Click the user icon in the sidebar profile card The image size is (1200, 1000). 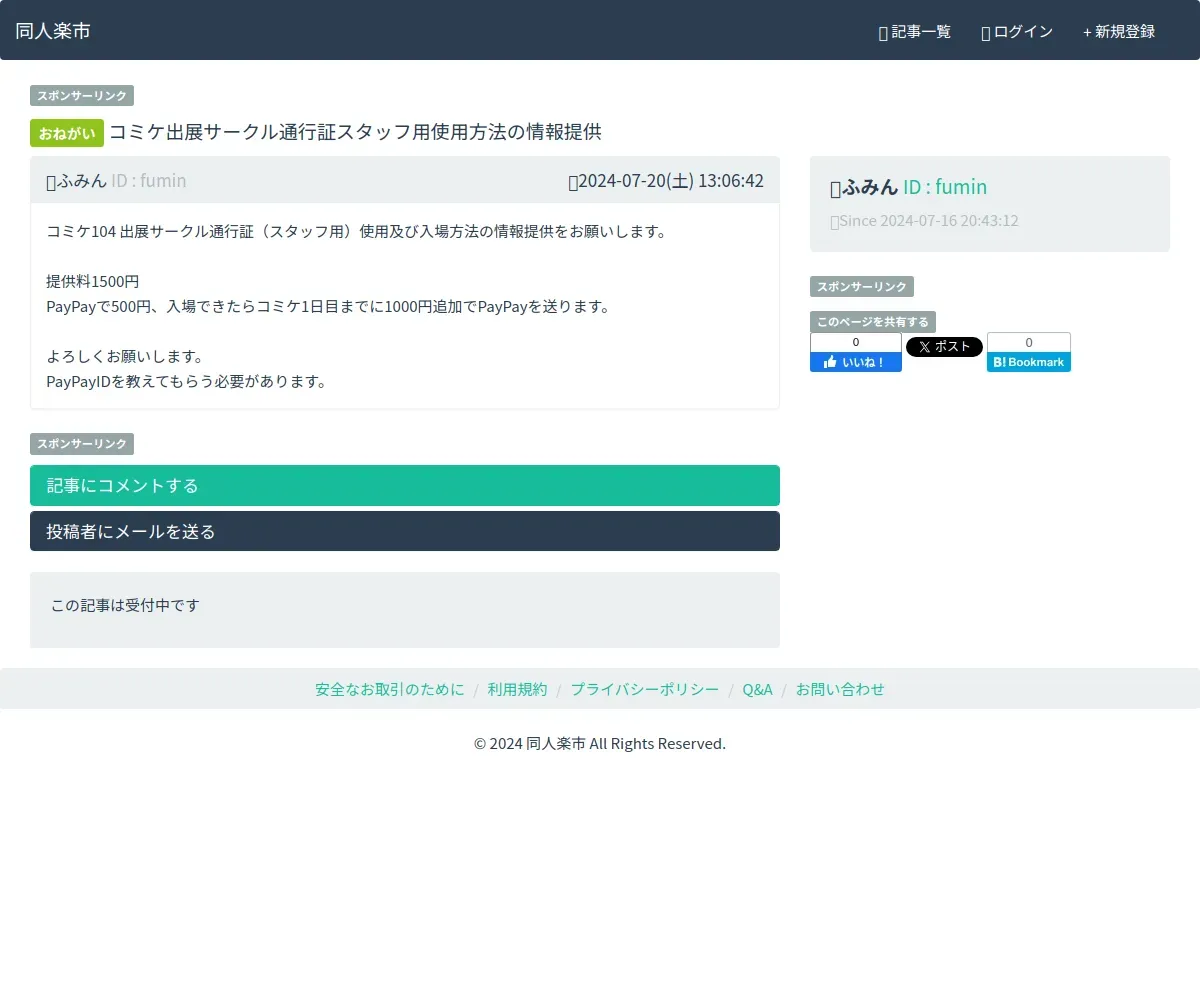pyautogui.click(x=836, y=188)
